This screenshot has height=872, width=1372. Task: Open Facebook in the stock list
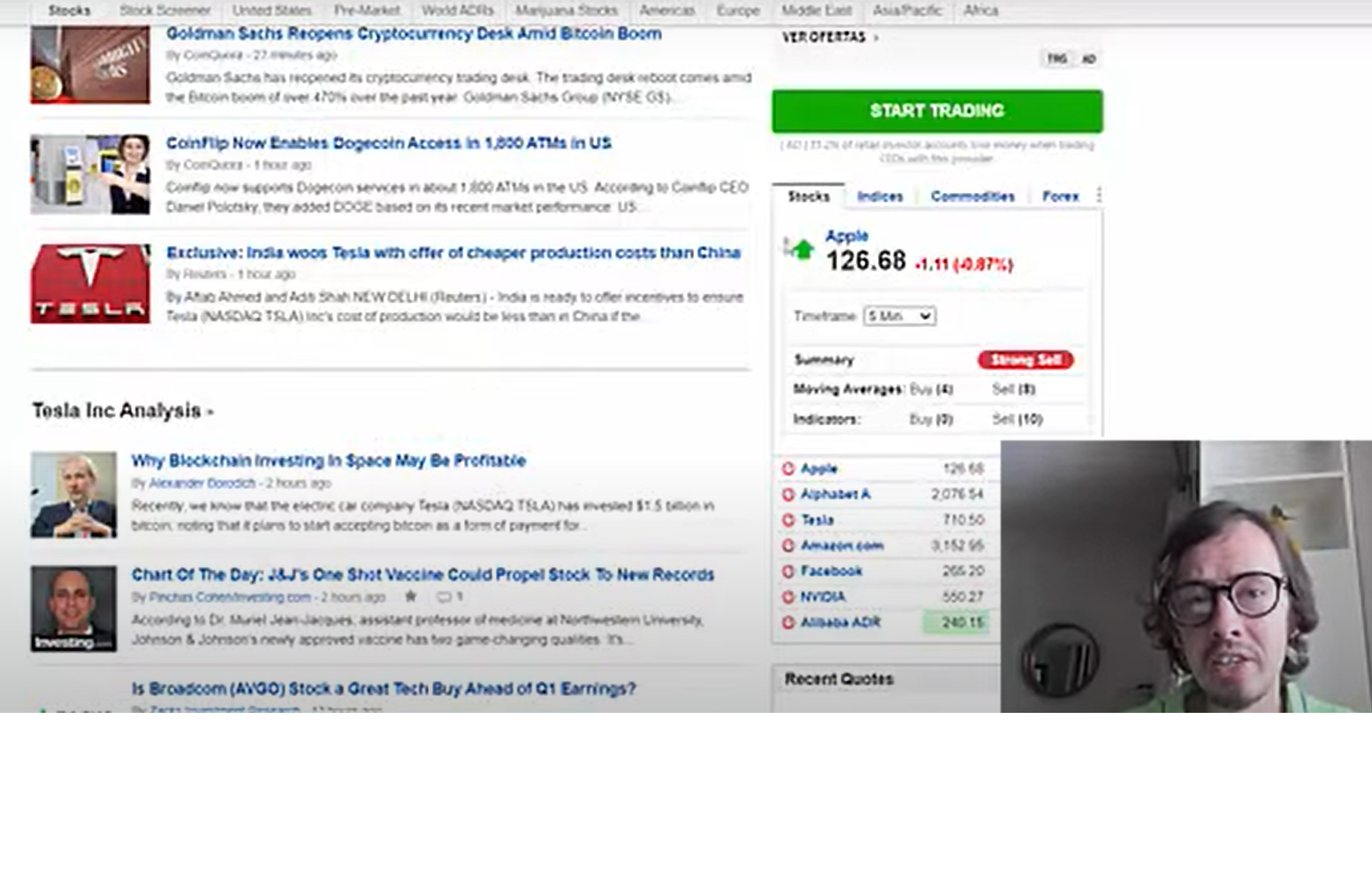(831, 571)
